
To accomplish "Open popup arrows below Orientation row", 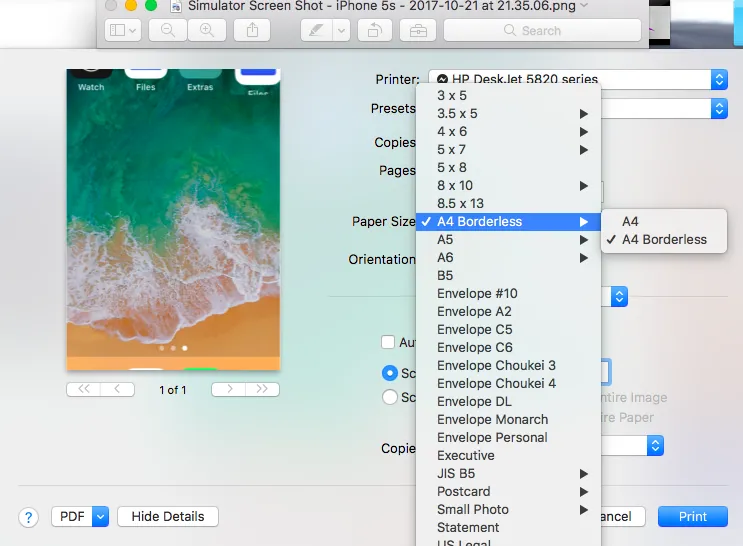I will point(619,297).
